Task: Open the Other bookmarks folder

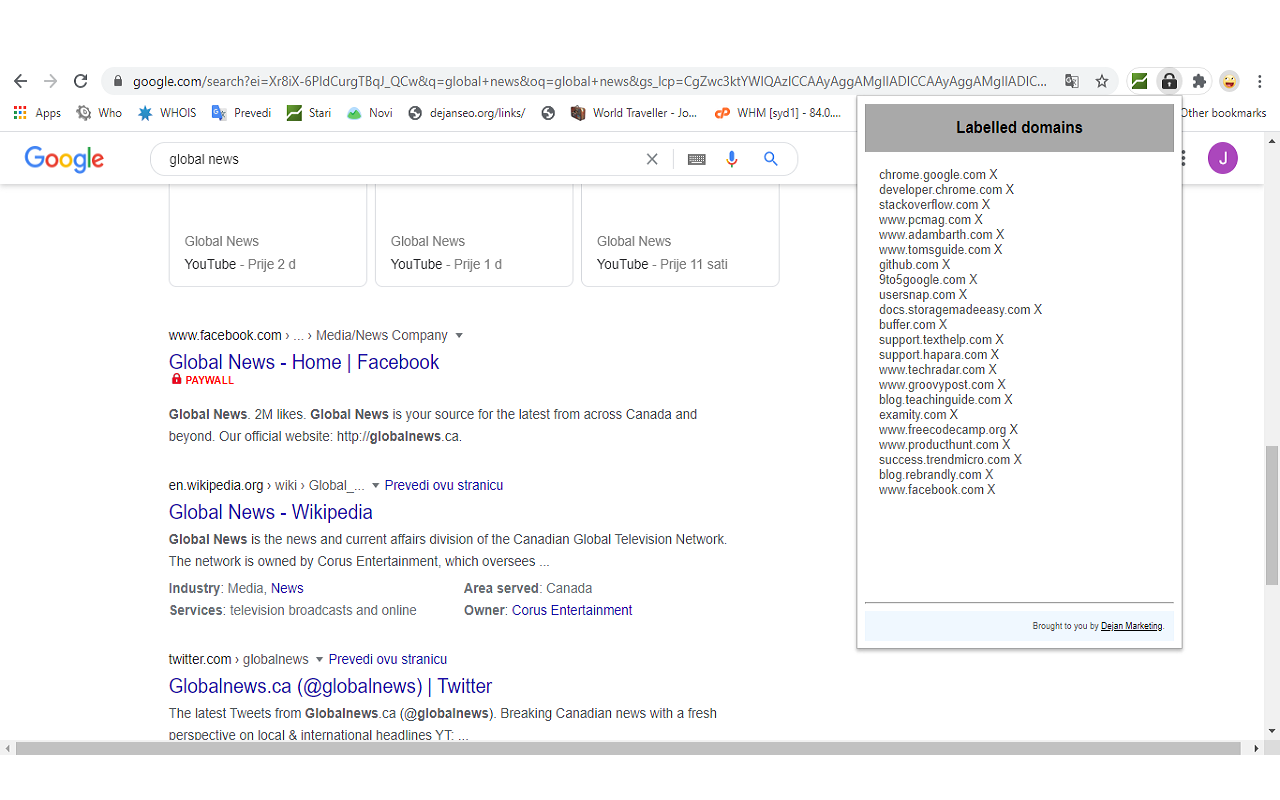Action: (x=1222, y=113)
